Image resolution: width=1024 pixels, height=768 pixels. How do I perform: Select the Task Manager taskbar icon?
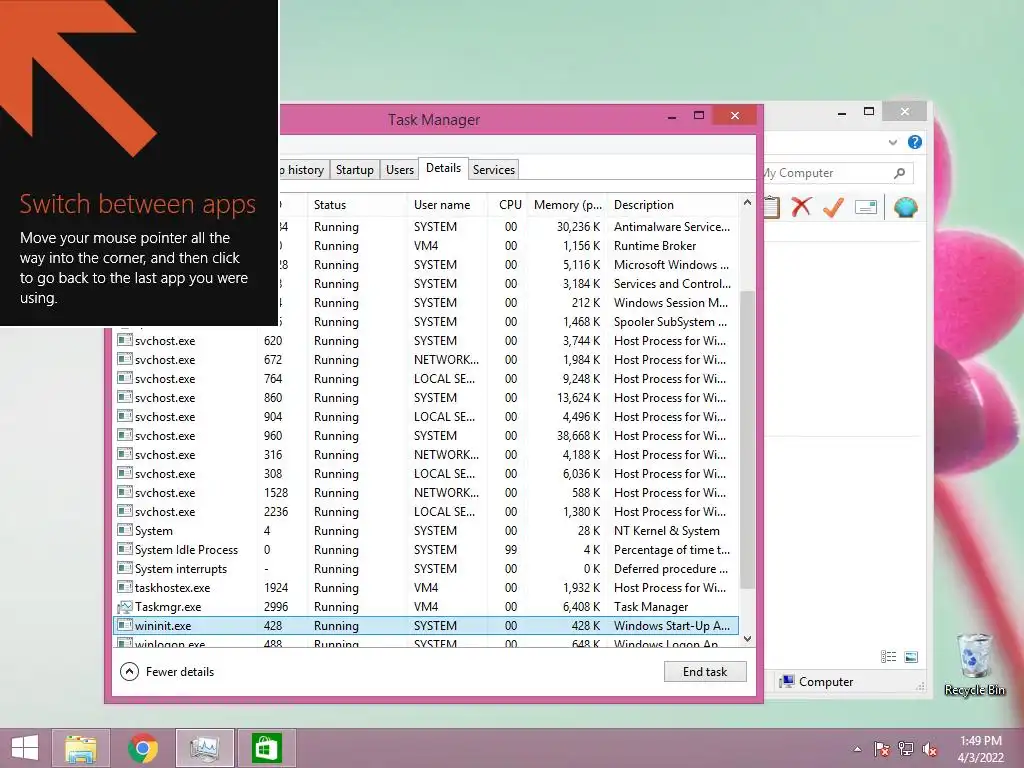pyautogui.click(x=204, y=748)
